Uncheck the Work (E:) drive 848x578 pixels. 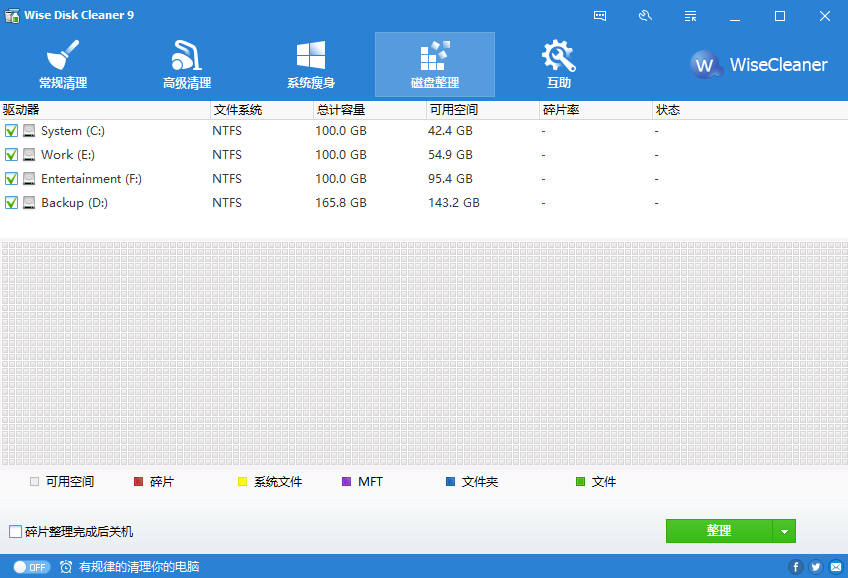coord(13,154)
